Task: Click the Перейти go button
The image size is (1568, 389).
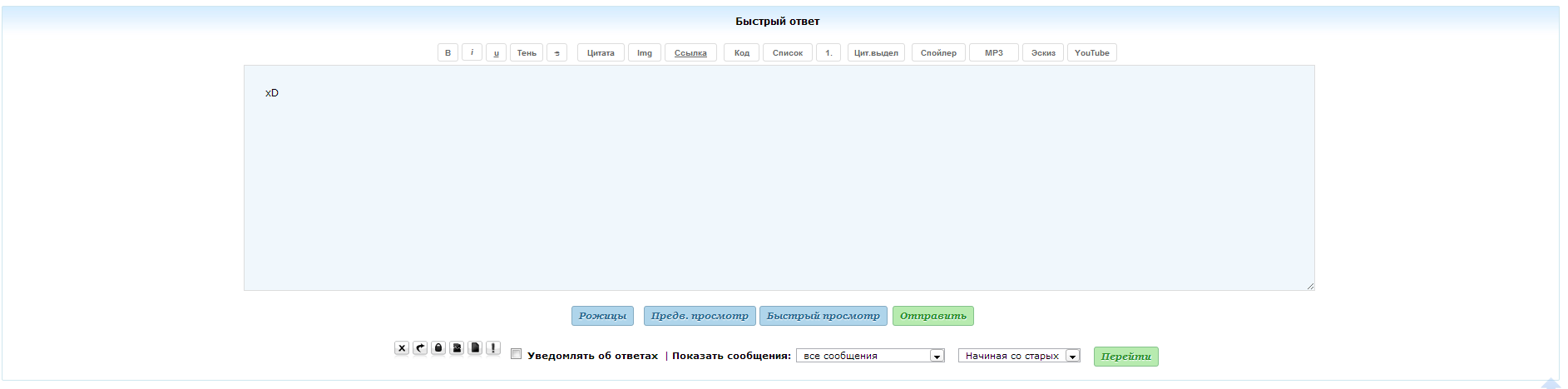Action: point(1125,357)
